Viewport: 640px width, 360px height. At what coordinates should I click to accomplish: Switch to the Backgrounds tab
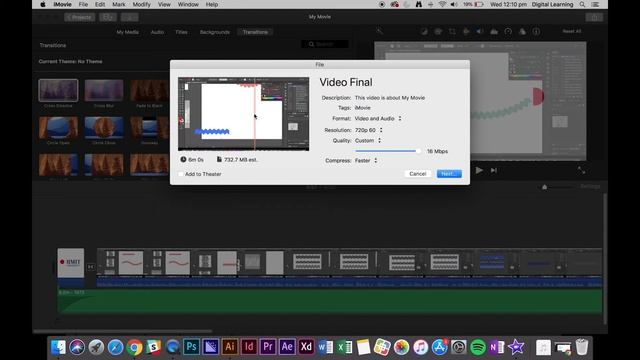(215, 32)
